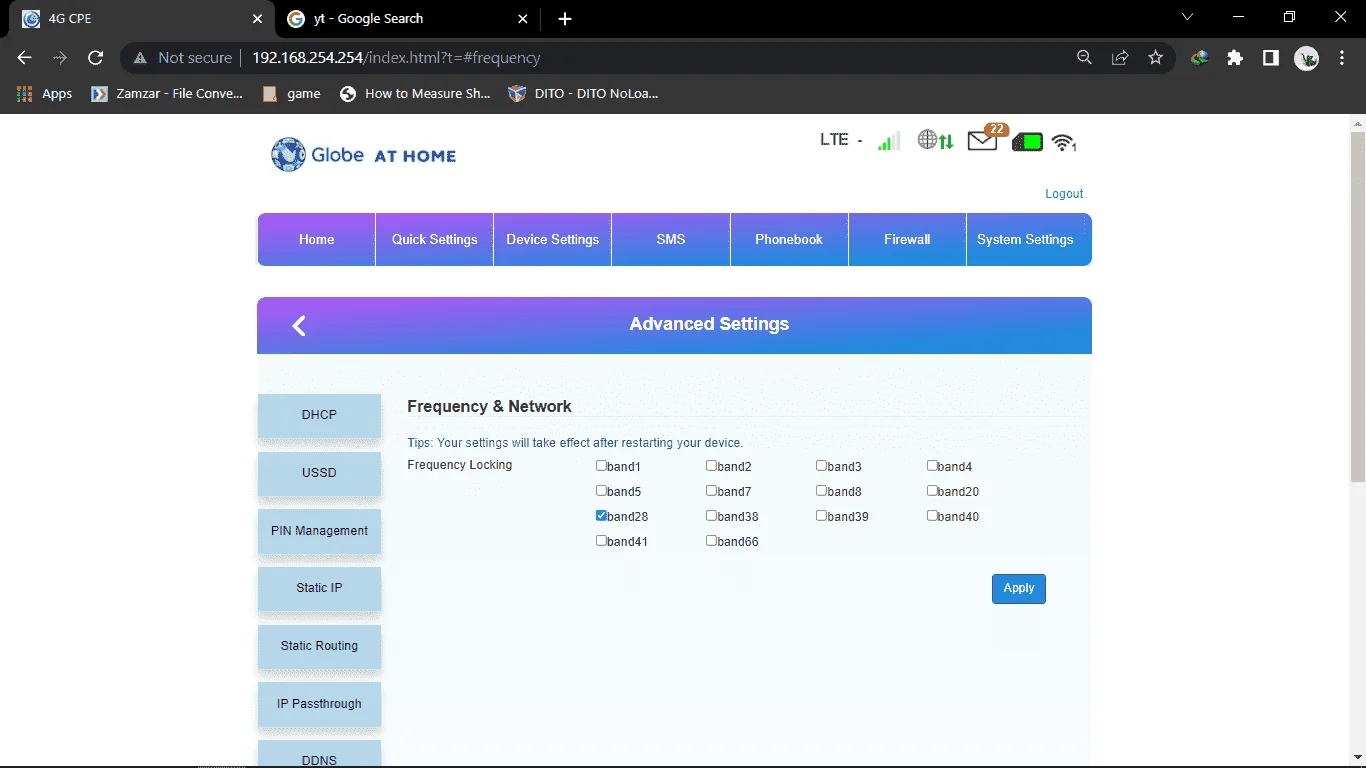
Task: Enable the band38 checkbox
Action: point(711,515)
